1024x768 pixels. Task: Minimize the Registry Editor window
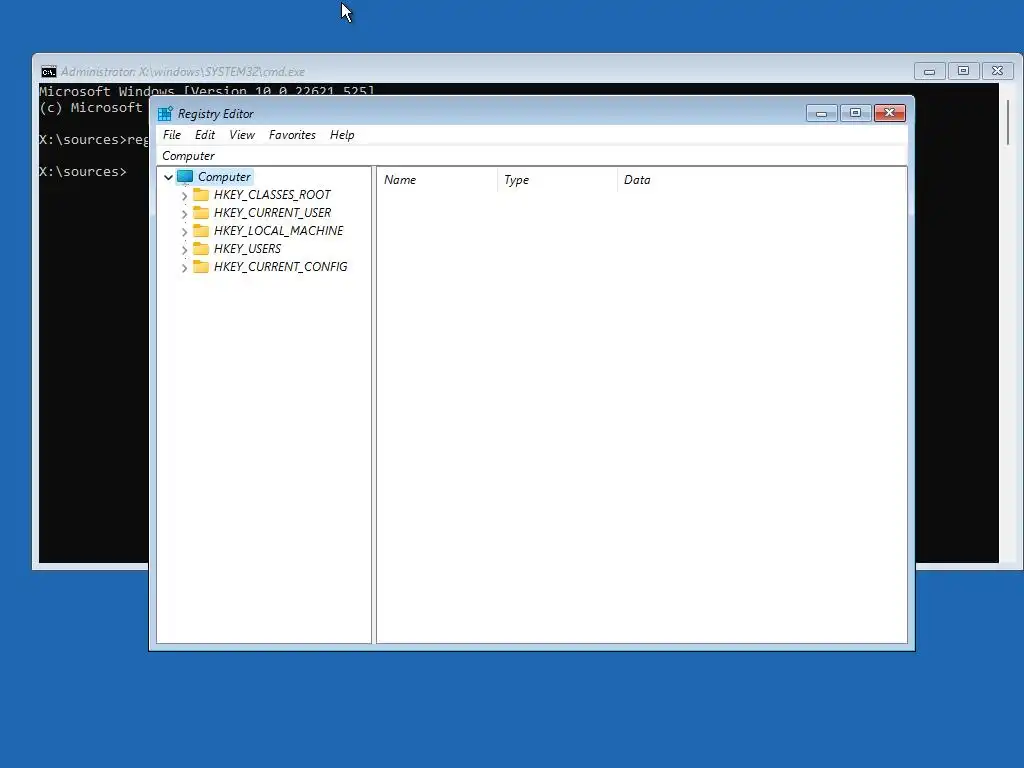pos(822,114)
